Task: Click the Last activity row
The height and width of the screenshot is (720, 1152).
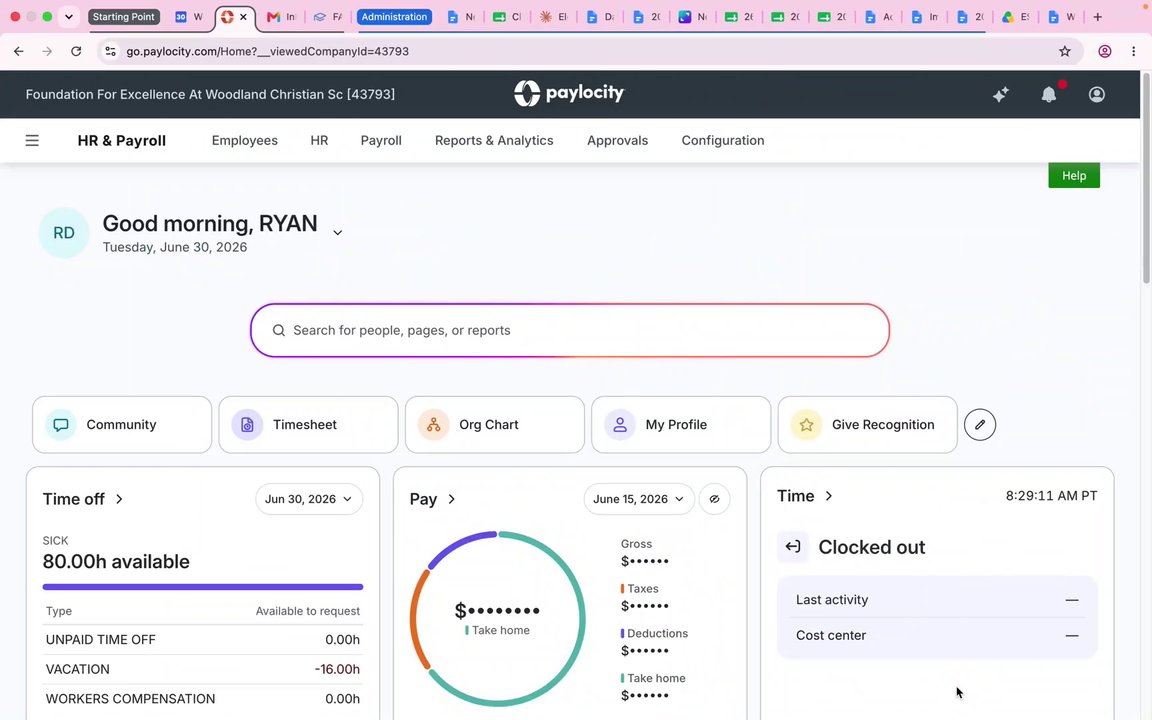Action: (937, 600)
